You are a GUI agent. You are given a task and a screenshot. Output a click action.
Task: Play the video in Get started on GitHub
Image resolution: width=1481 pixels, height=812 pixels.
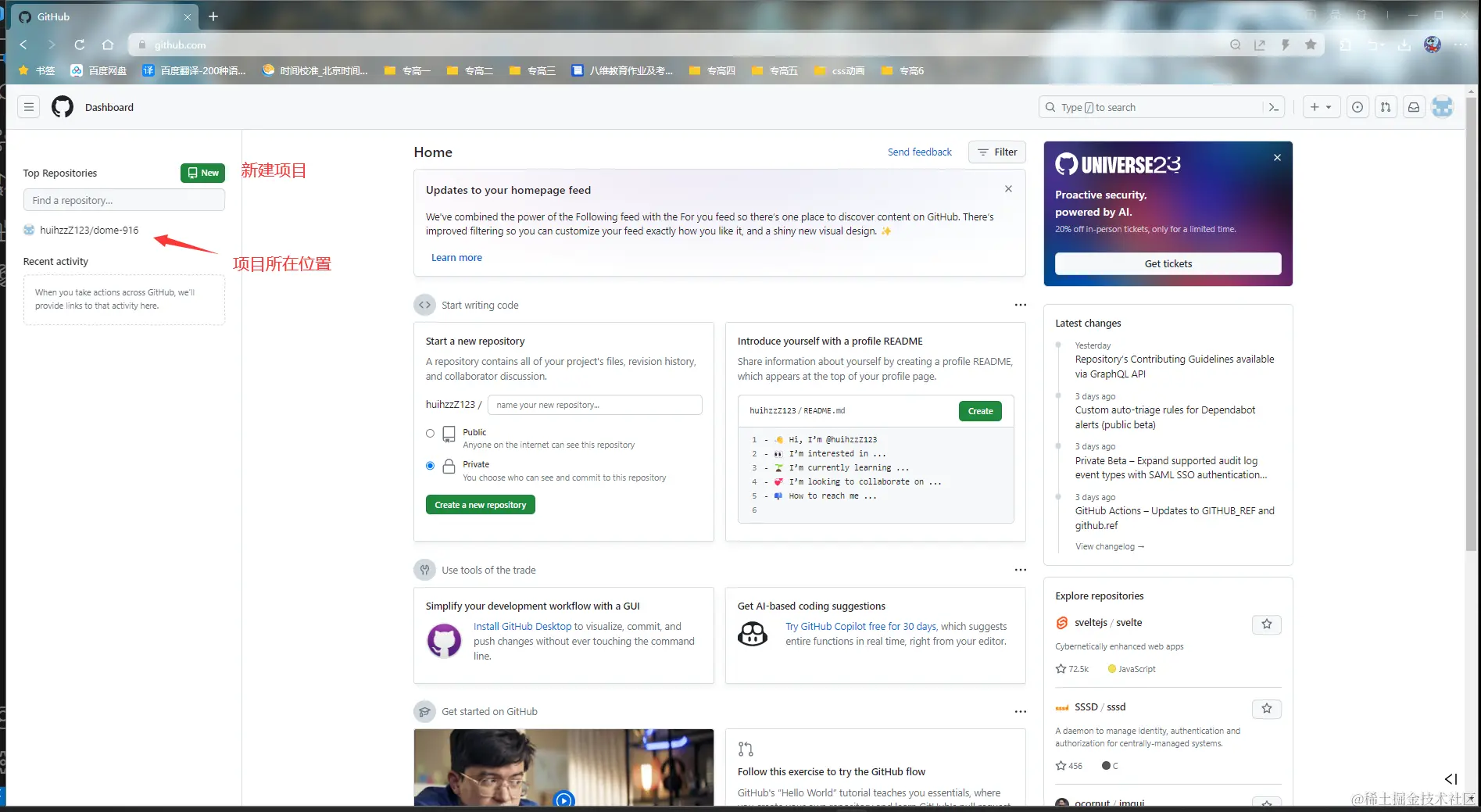563,799
